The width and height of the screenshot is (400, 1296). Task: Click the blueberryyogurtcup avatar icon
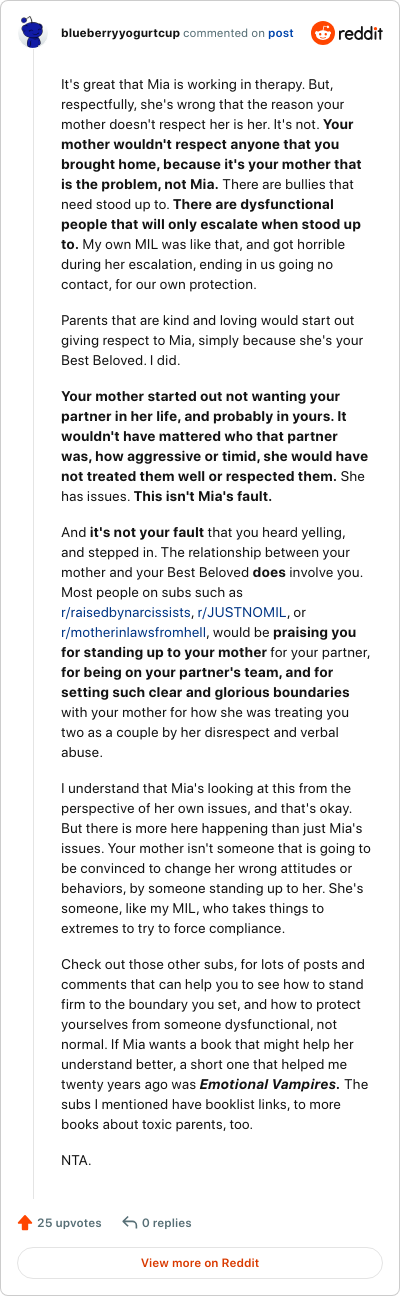coord(33,33)
